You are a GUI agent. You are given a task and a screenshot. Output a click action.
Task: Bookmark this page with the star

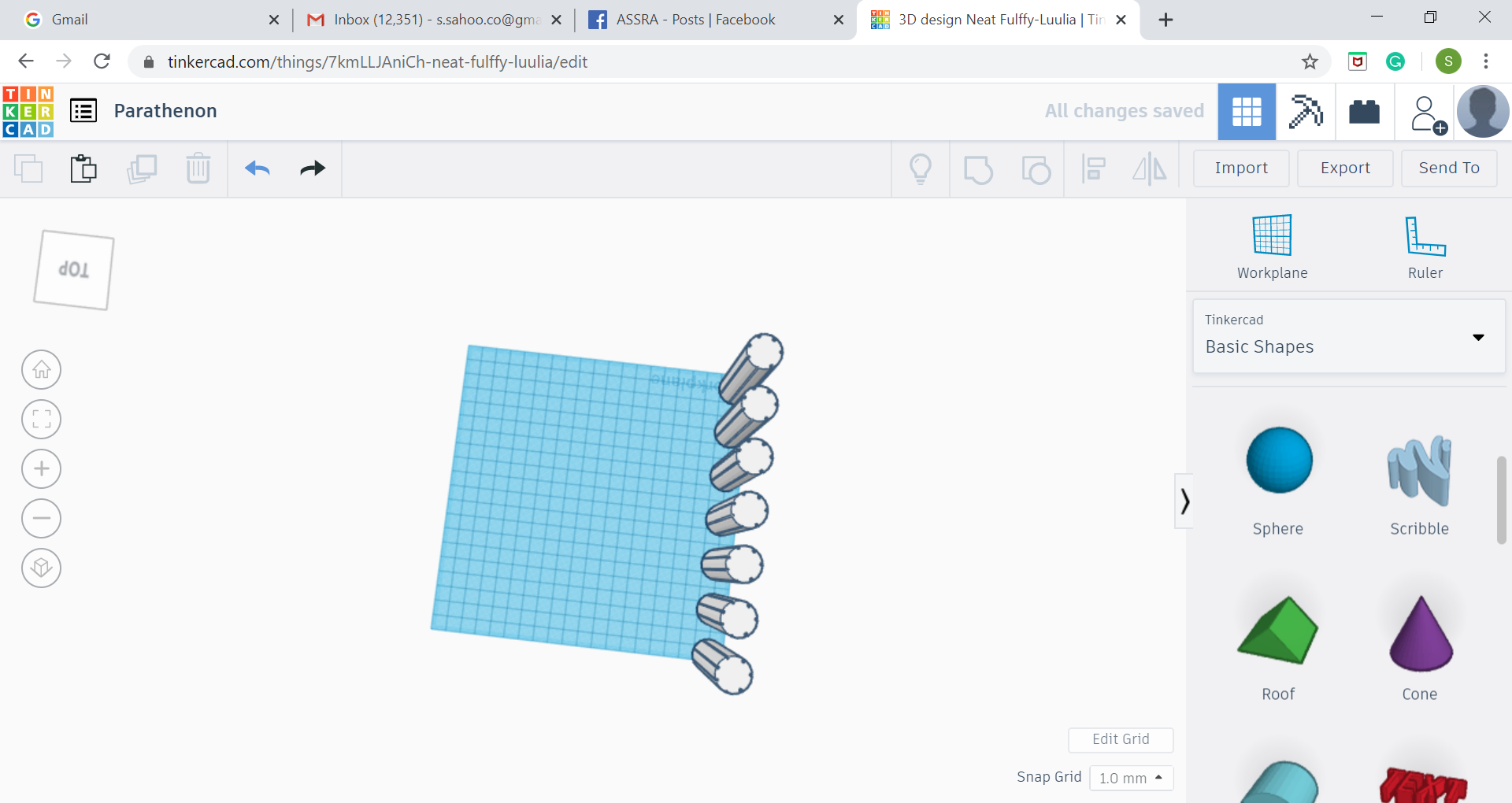tap(1310, 61)
